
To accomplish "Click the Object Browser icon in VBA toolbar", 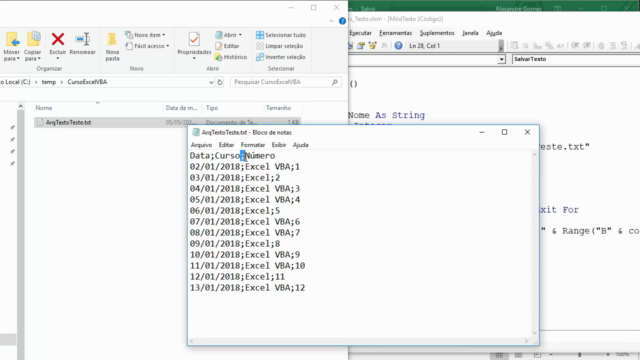I will pos(372,46).
